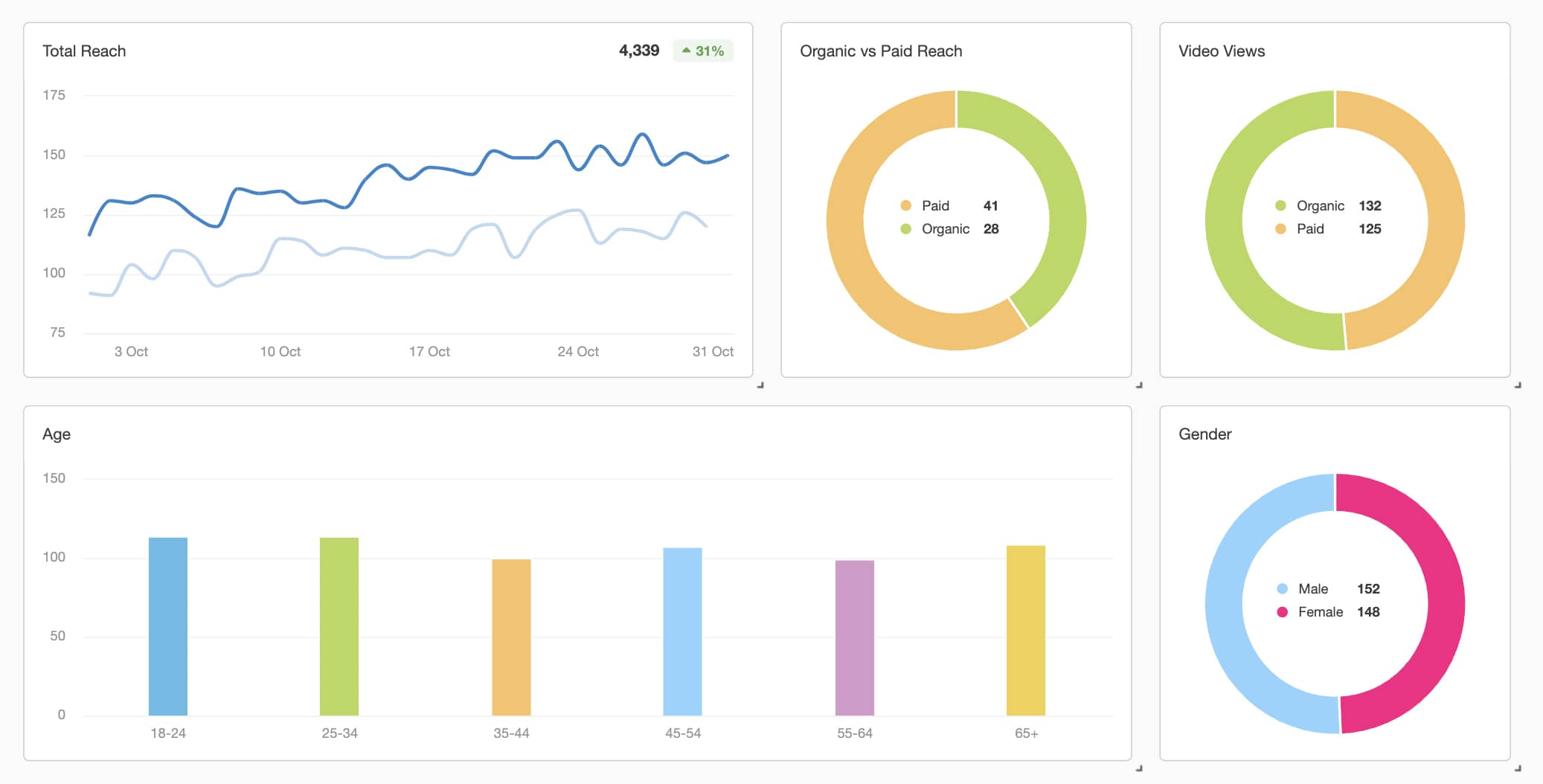The width and height of the screenshot is (1543, 784).
Task: Click the Total Reach title
Action: tap(84, 51)
